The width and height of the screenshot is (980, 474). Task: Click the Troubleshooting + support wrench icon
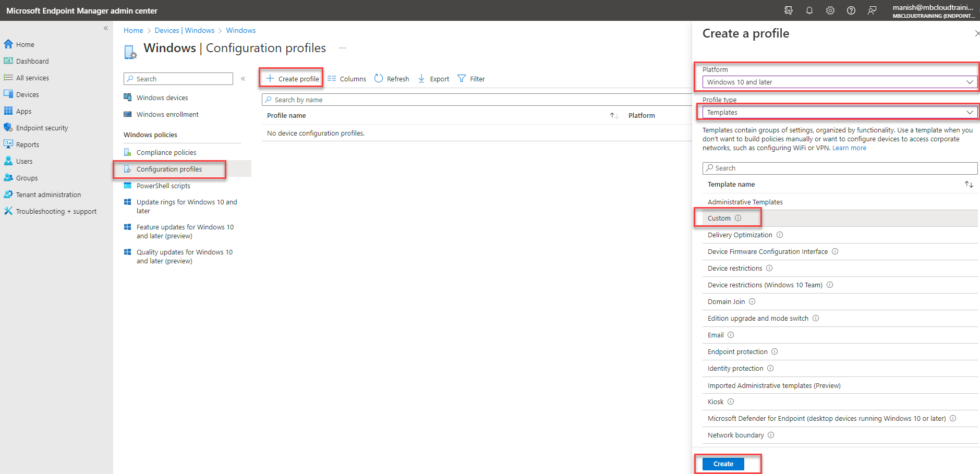click(x=8, y=211)
